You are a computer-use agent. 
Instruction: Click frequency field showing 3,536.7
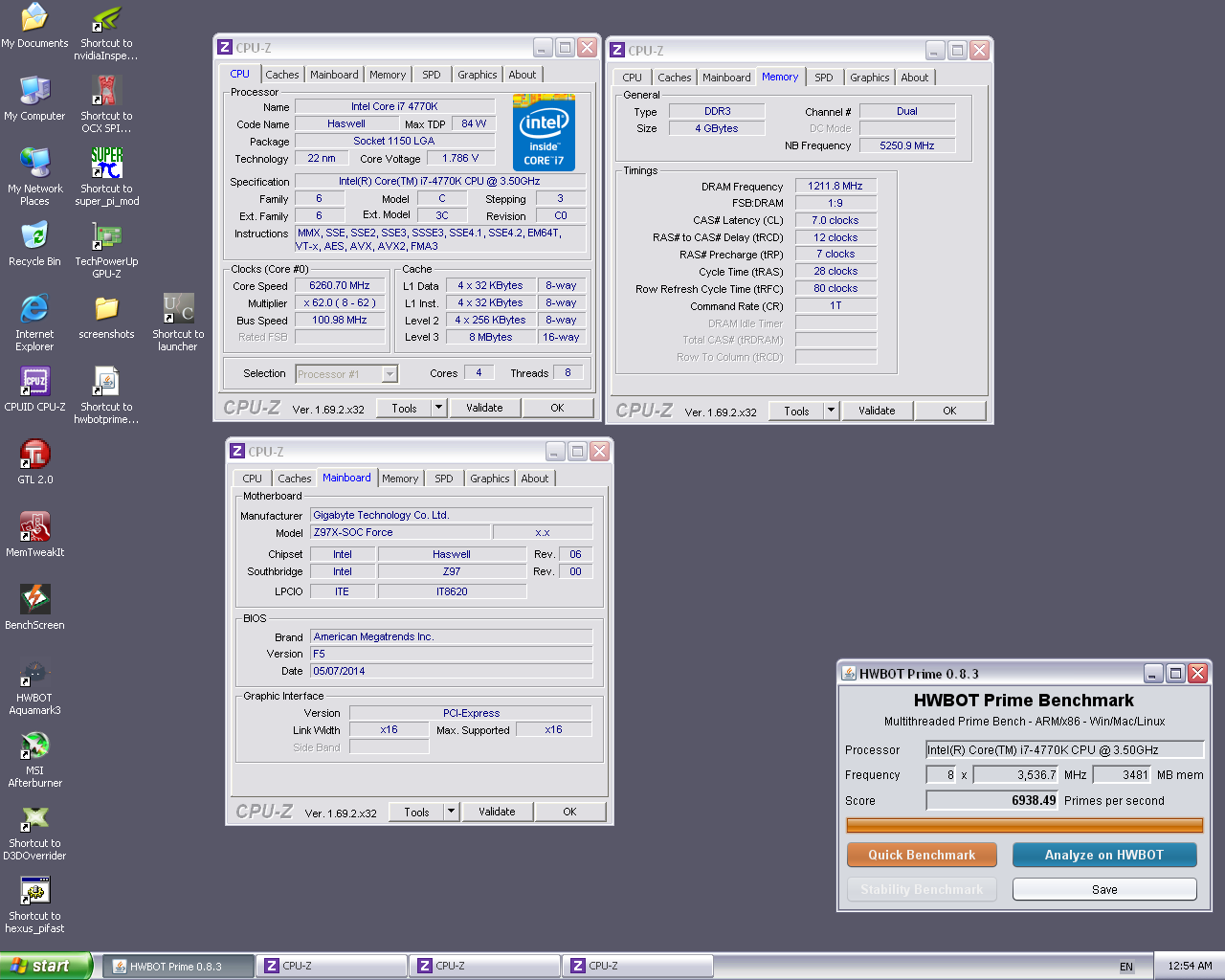(x=1016, y=774)
